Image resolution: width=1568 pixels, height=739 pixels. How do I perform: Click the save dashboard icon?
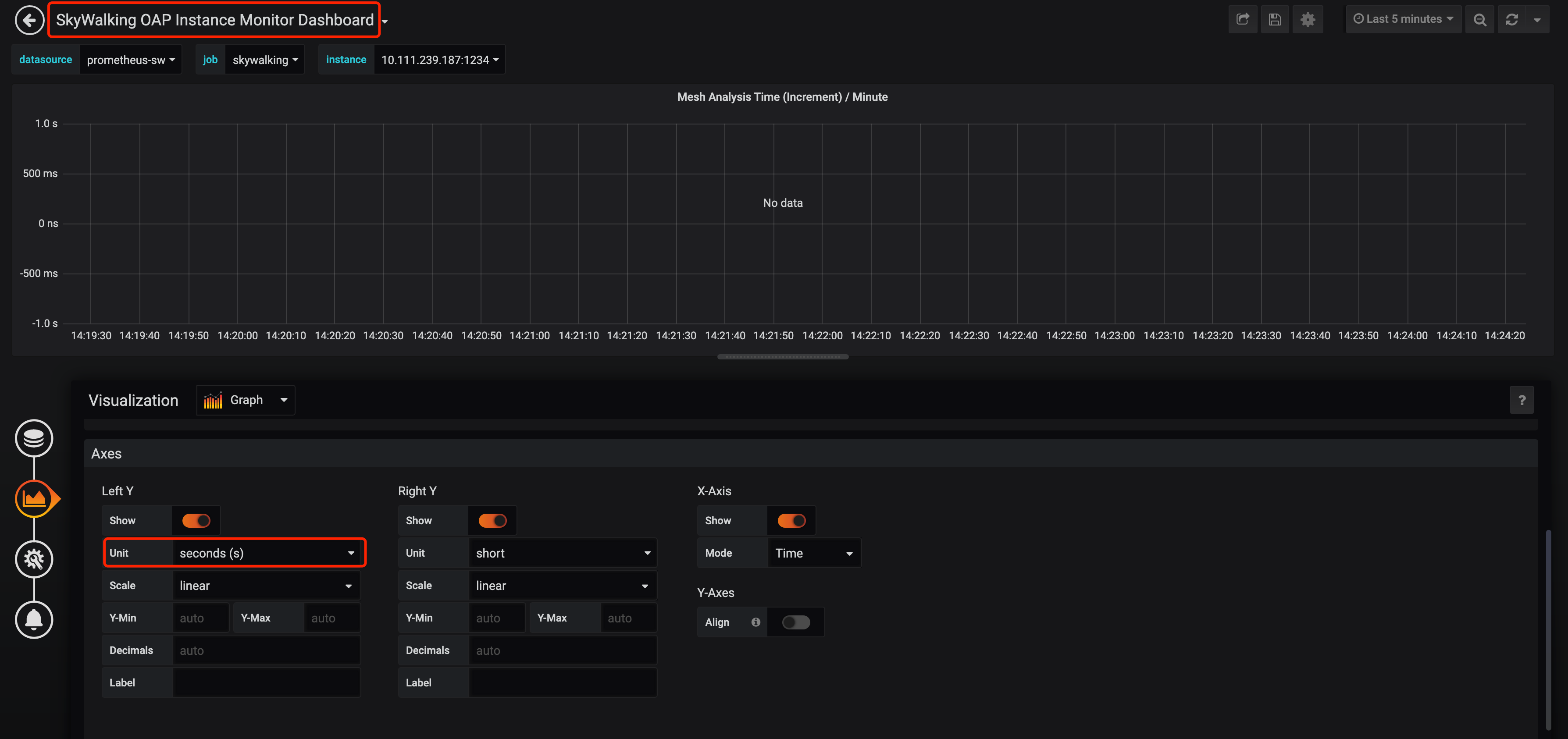pos(1275,19)
